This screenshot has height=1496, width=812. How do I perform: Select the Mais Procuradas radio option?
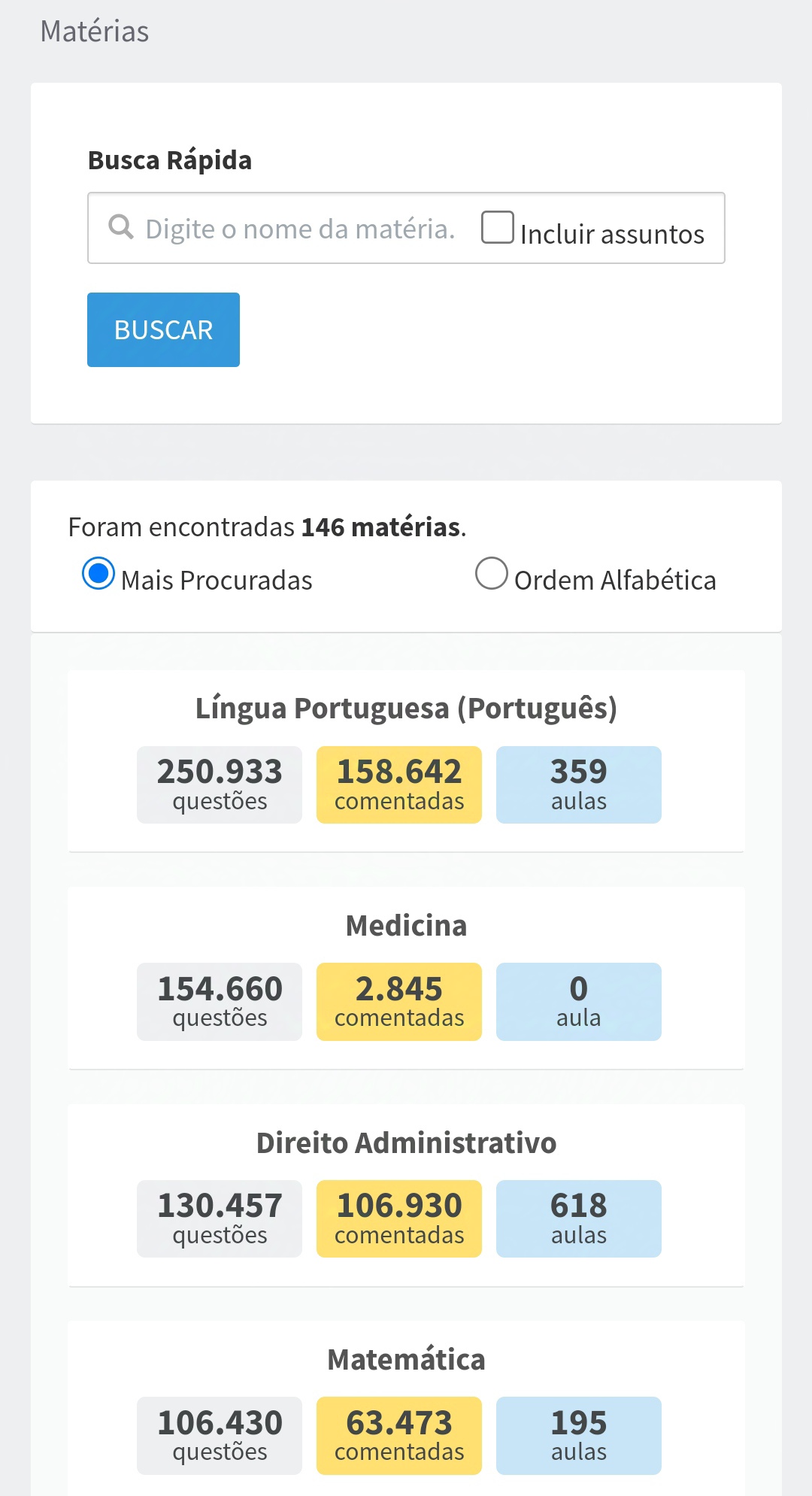[x=98, y=574]
